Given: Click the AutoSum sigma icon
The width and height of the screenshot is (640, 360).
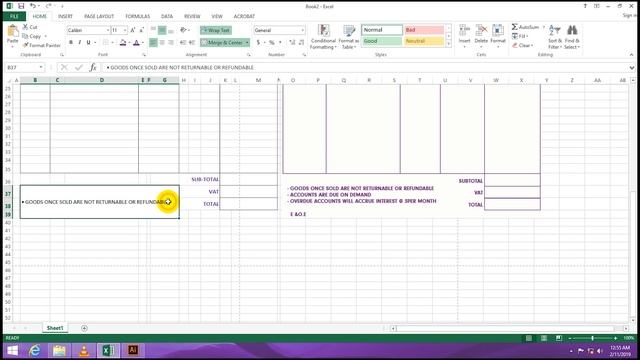Looking at the screenshot, I should (x=515, y=27).
